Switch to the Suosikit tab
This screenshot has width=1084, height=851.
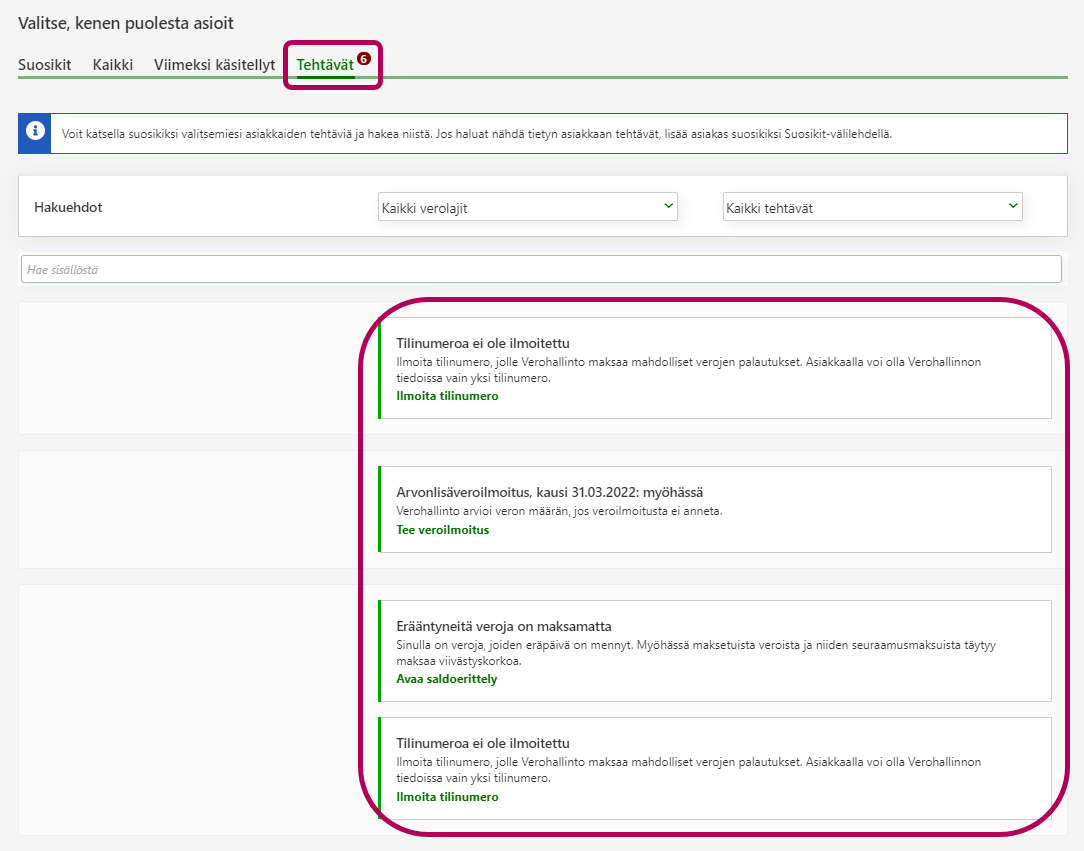coord(44,65)
